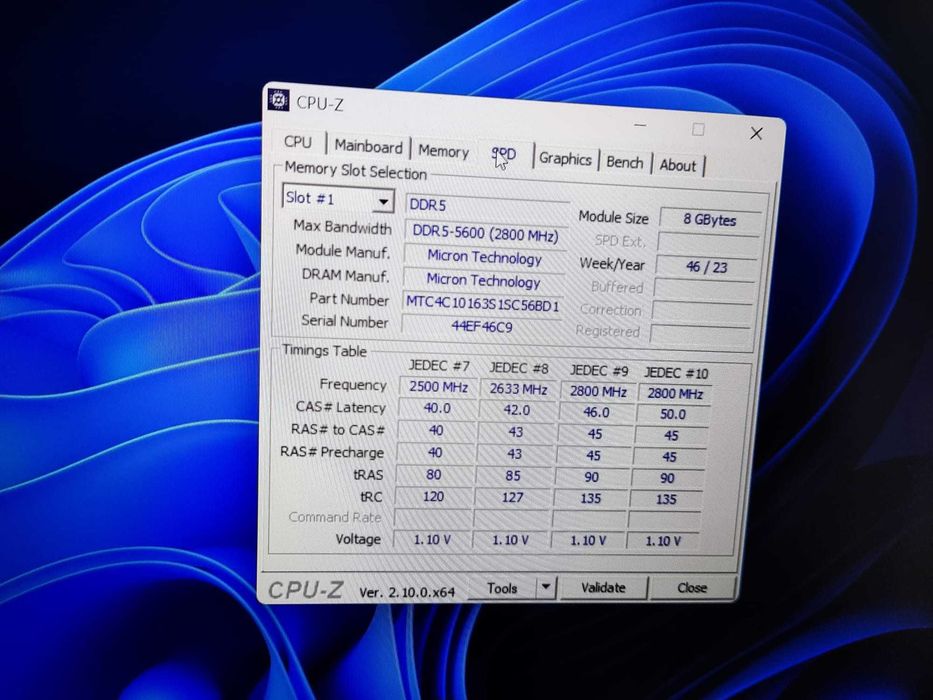Go to the Bench tab

pyautogui.click(x=625, y=162)
